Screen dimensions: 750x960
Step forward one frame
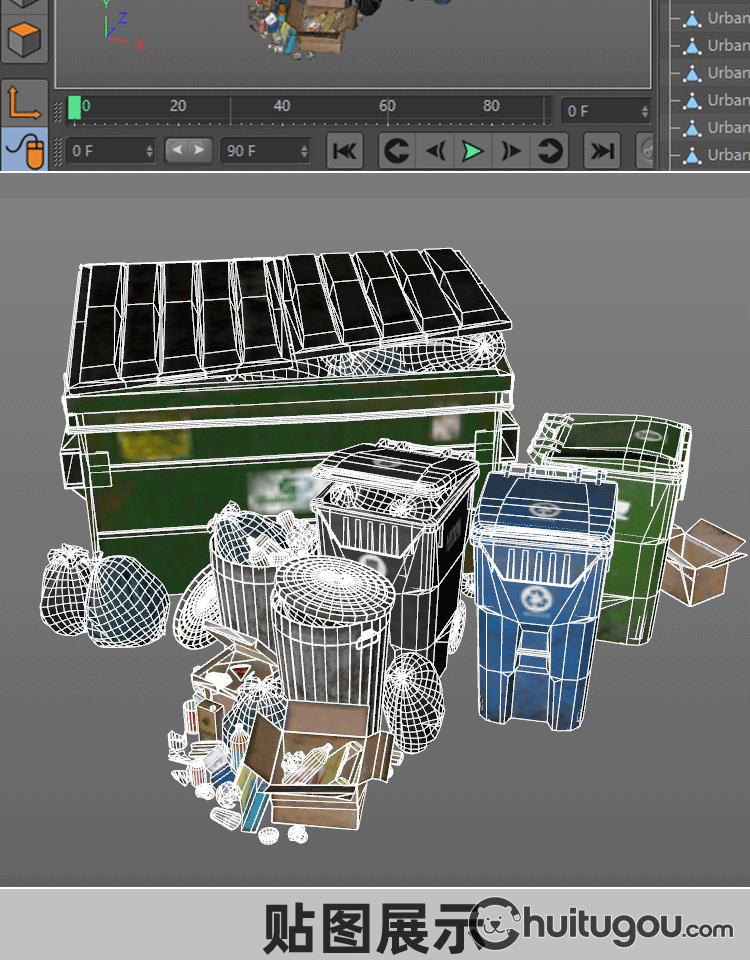pyautogui.click(x=511, y=151)
